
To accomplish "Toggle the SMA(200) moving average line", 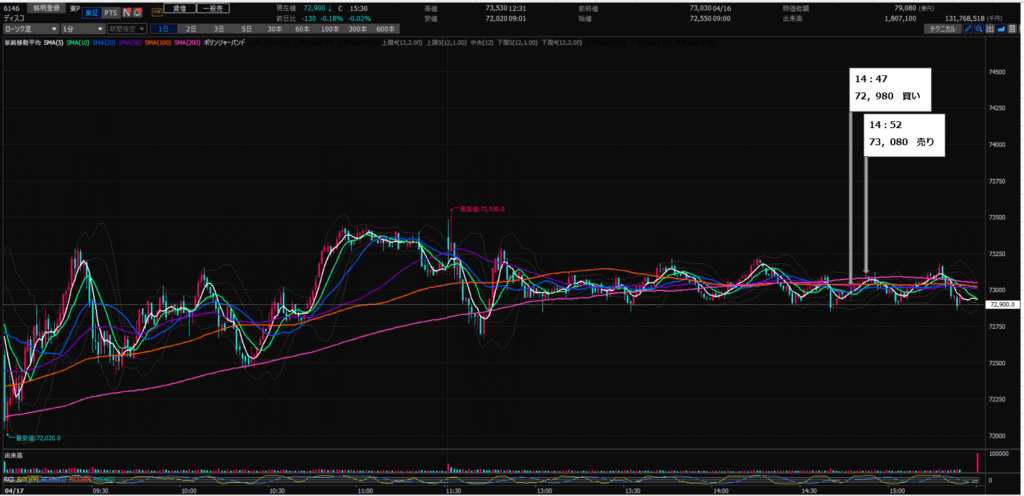I will [x=190, y=42].
